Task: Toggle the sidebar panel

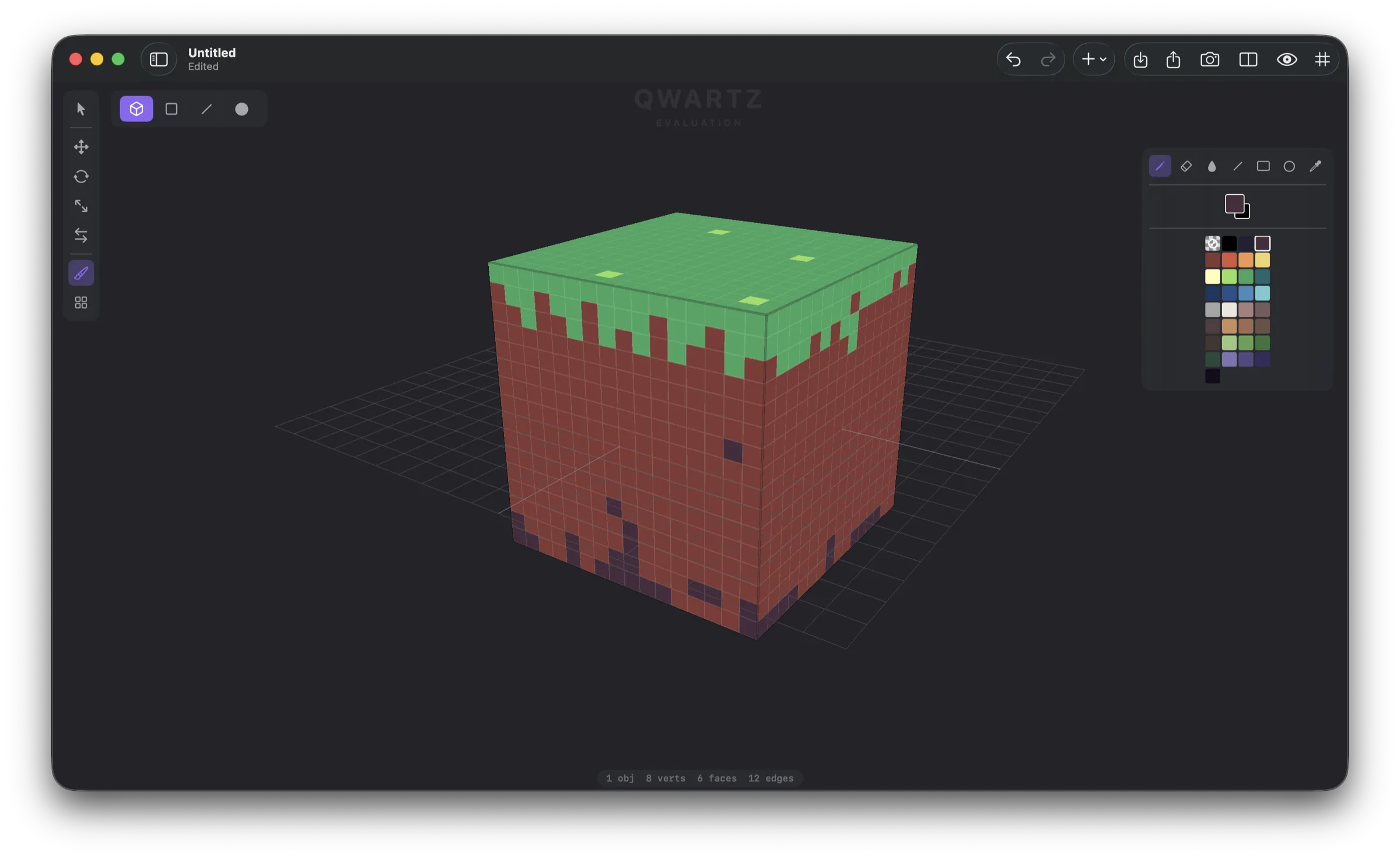Action: click(x=159, y=59)
